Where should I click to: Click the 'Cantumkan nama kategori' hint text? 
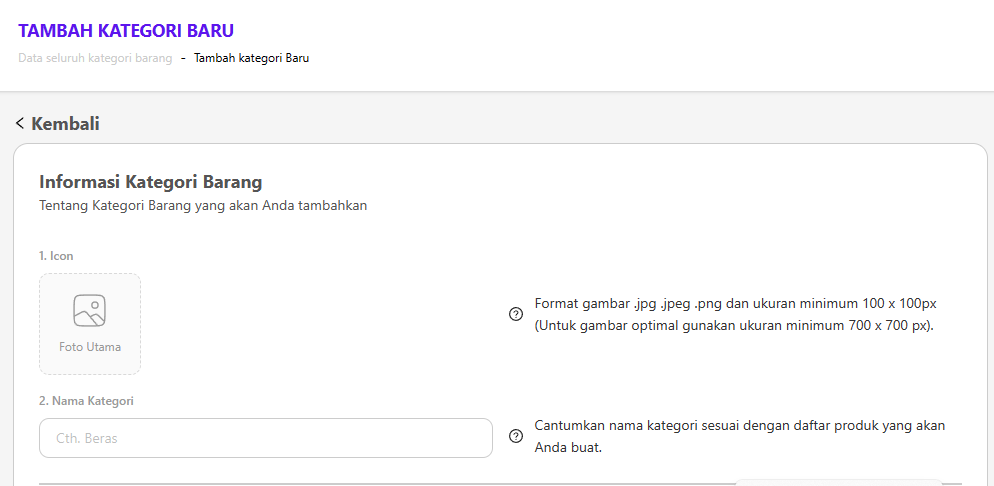(x=739, y=426)
